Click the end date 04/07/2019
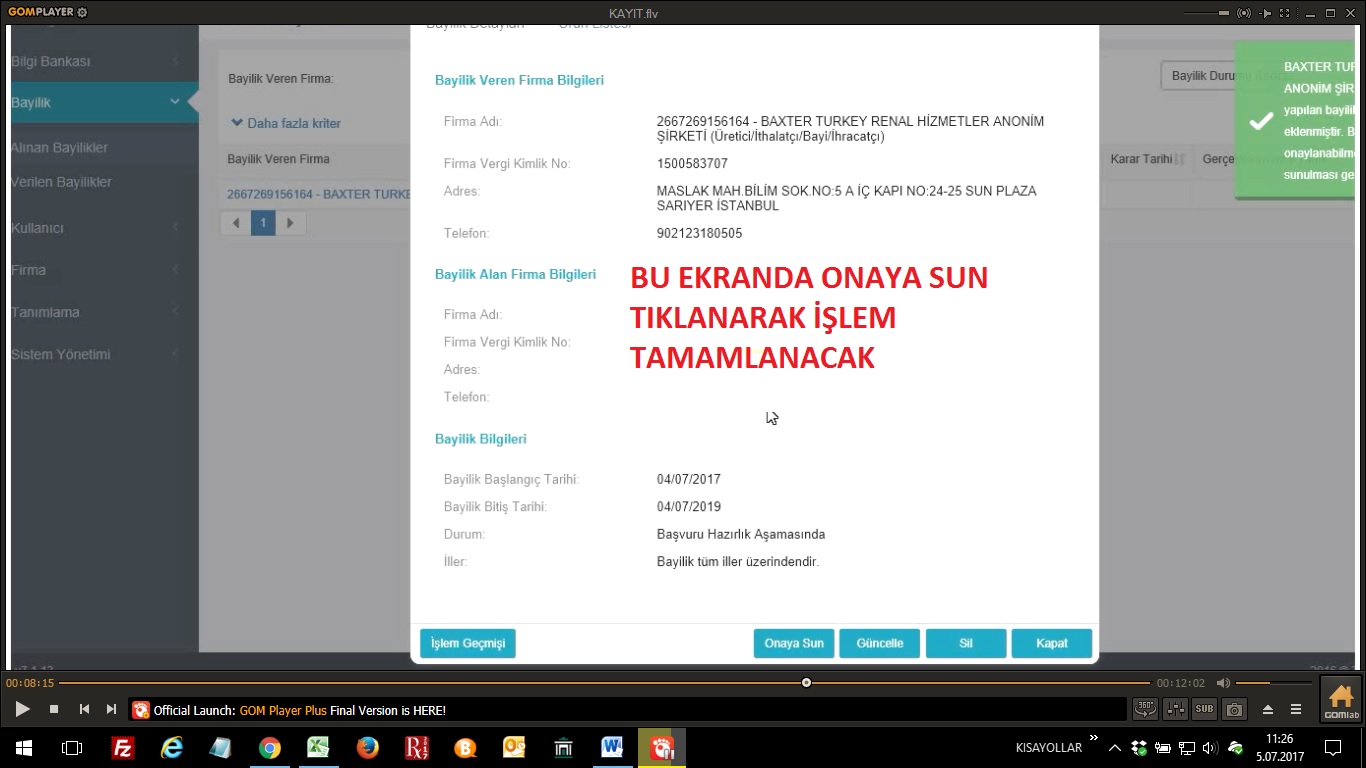1366x768 pixels. 689,507
